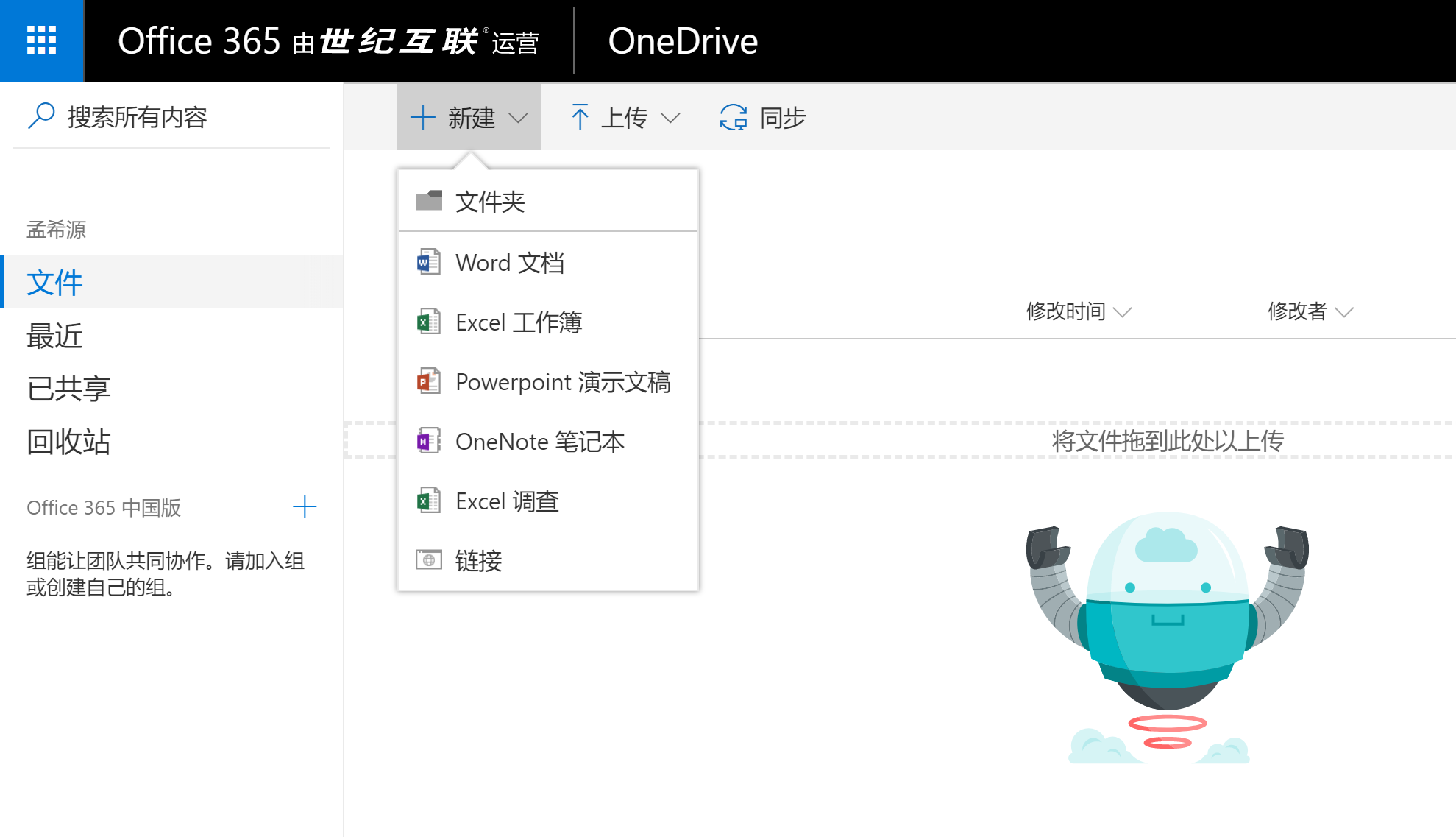Click the Office 365 中国版 heading
Viewport: 1456px width, 837px height.
point(104,507)
